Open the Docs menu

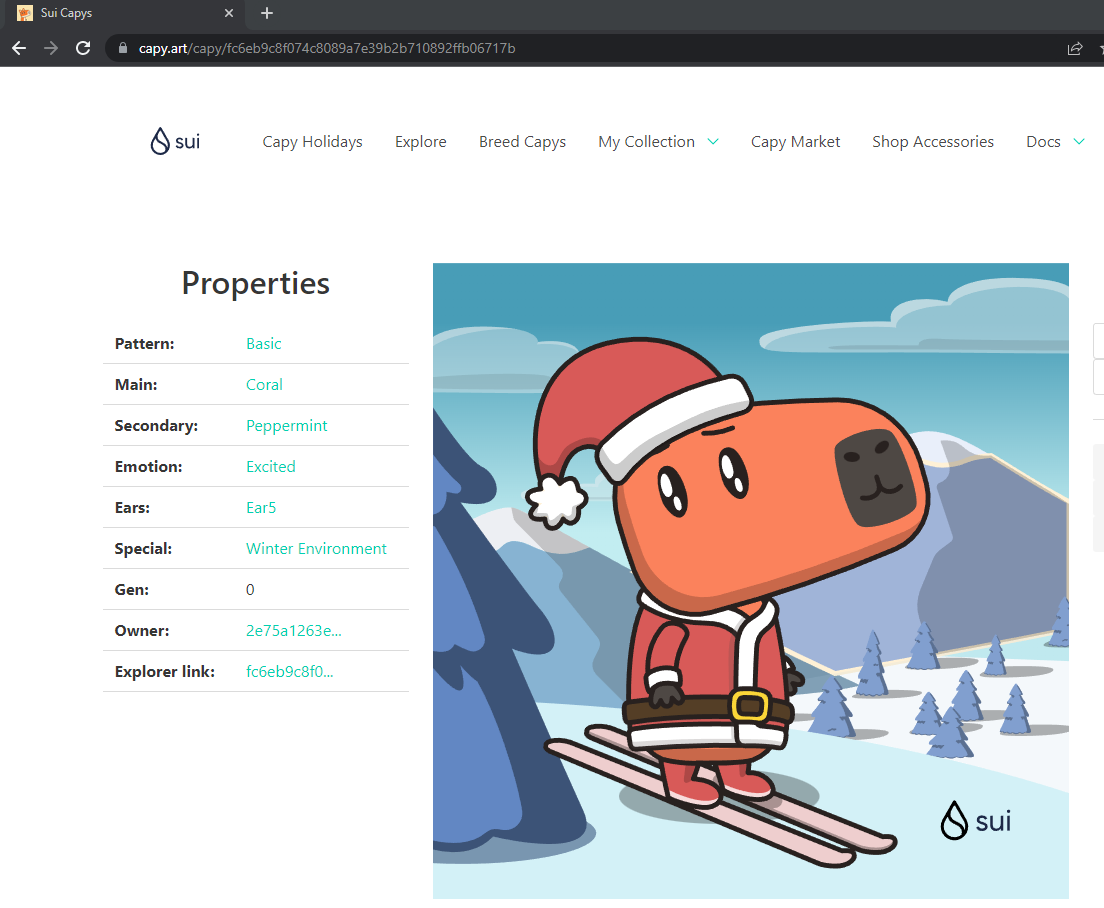point(1043,141)
